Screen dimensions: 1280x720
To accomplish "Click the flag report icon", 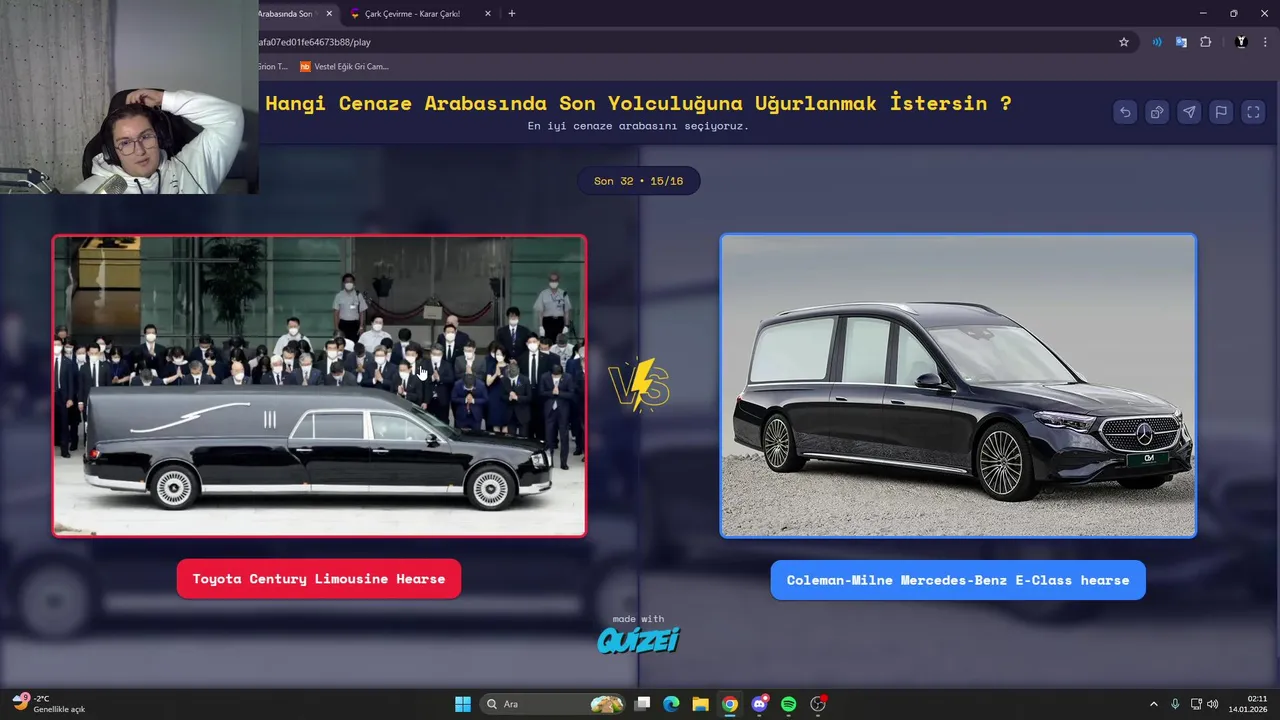I will (1221, 112).
